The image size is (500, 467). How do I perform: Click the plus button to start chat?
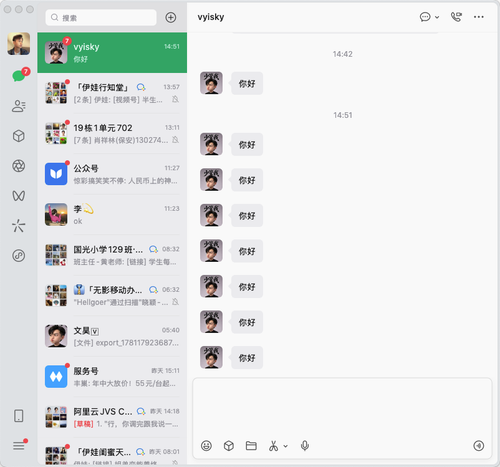coord(171,17)
